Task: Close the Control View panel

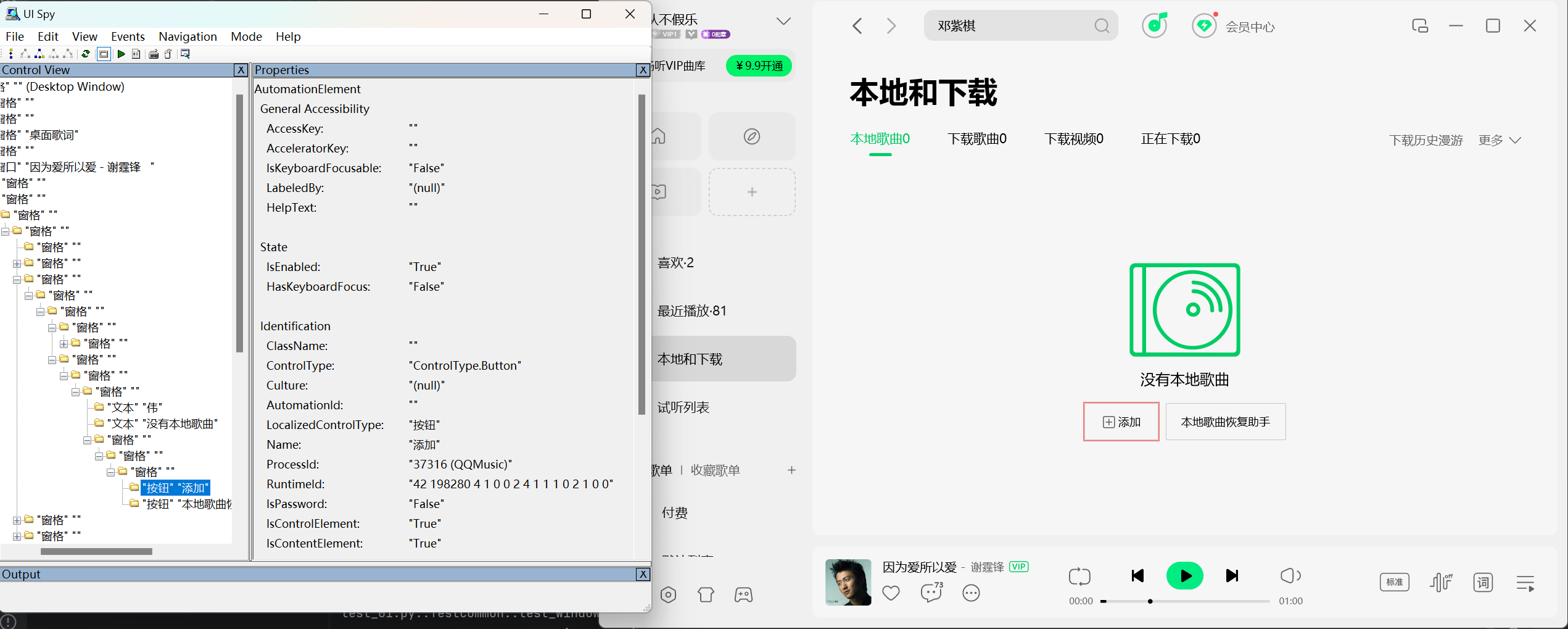Action: (x=241, y=70)
